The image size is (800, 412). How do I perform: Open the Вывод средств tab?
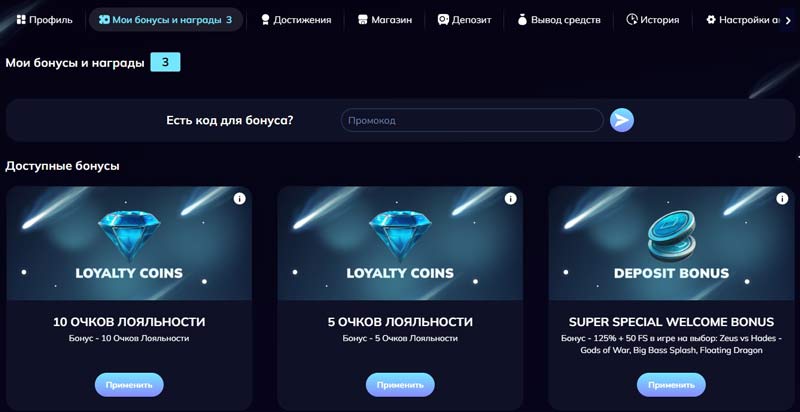click(559, 19)
